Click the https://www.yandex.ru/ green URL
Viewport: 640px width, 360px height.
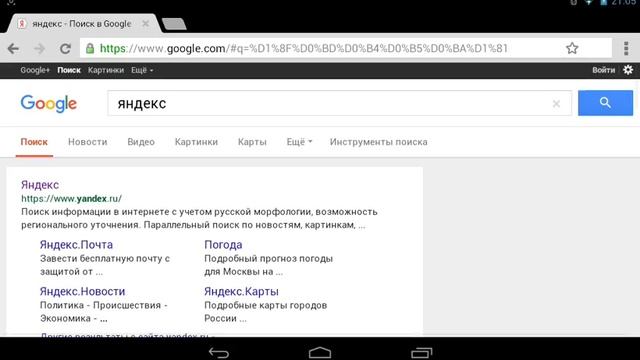(71, 199)
